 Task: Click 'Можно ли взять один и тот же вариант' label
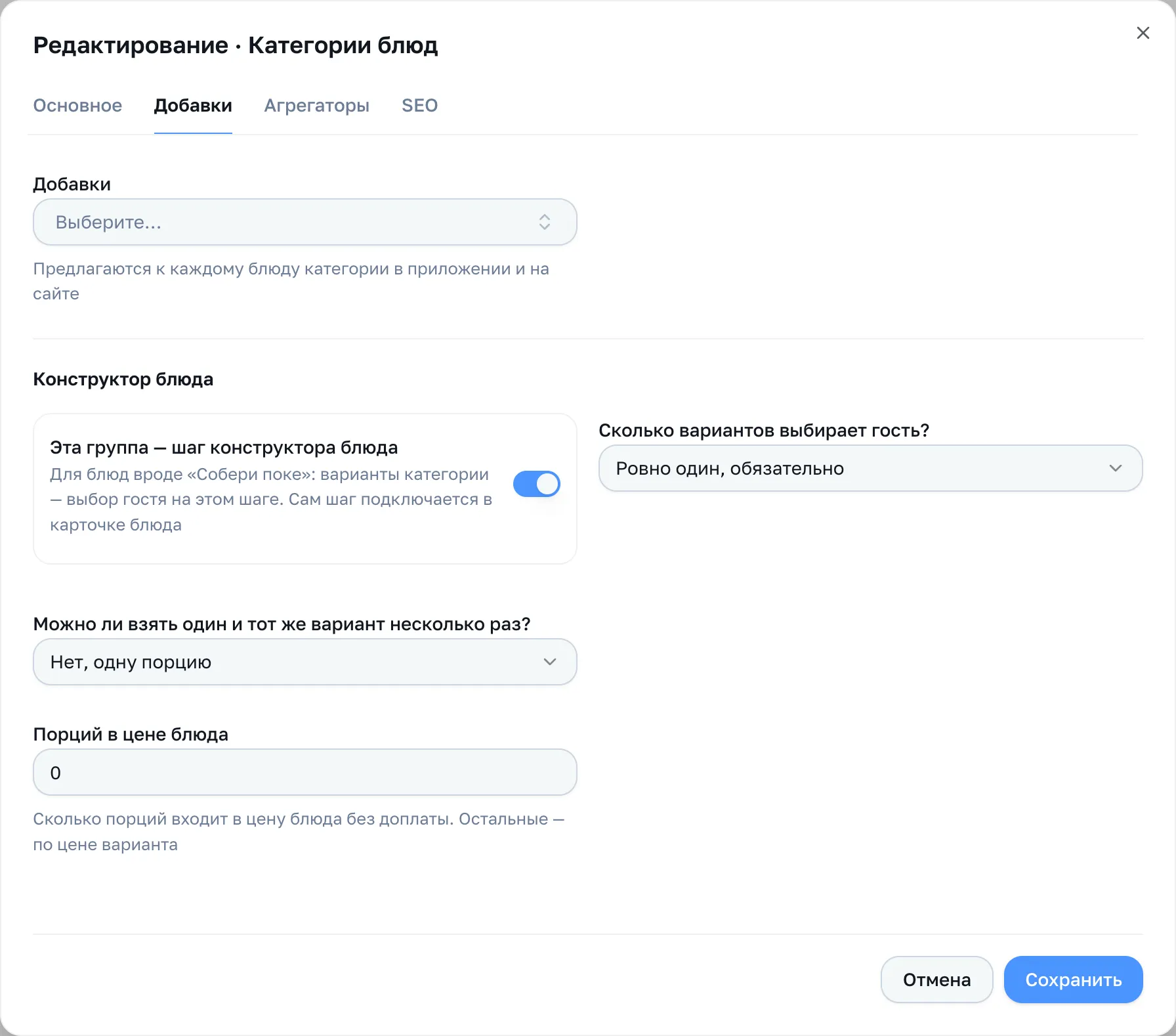(x=282, y=624)
